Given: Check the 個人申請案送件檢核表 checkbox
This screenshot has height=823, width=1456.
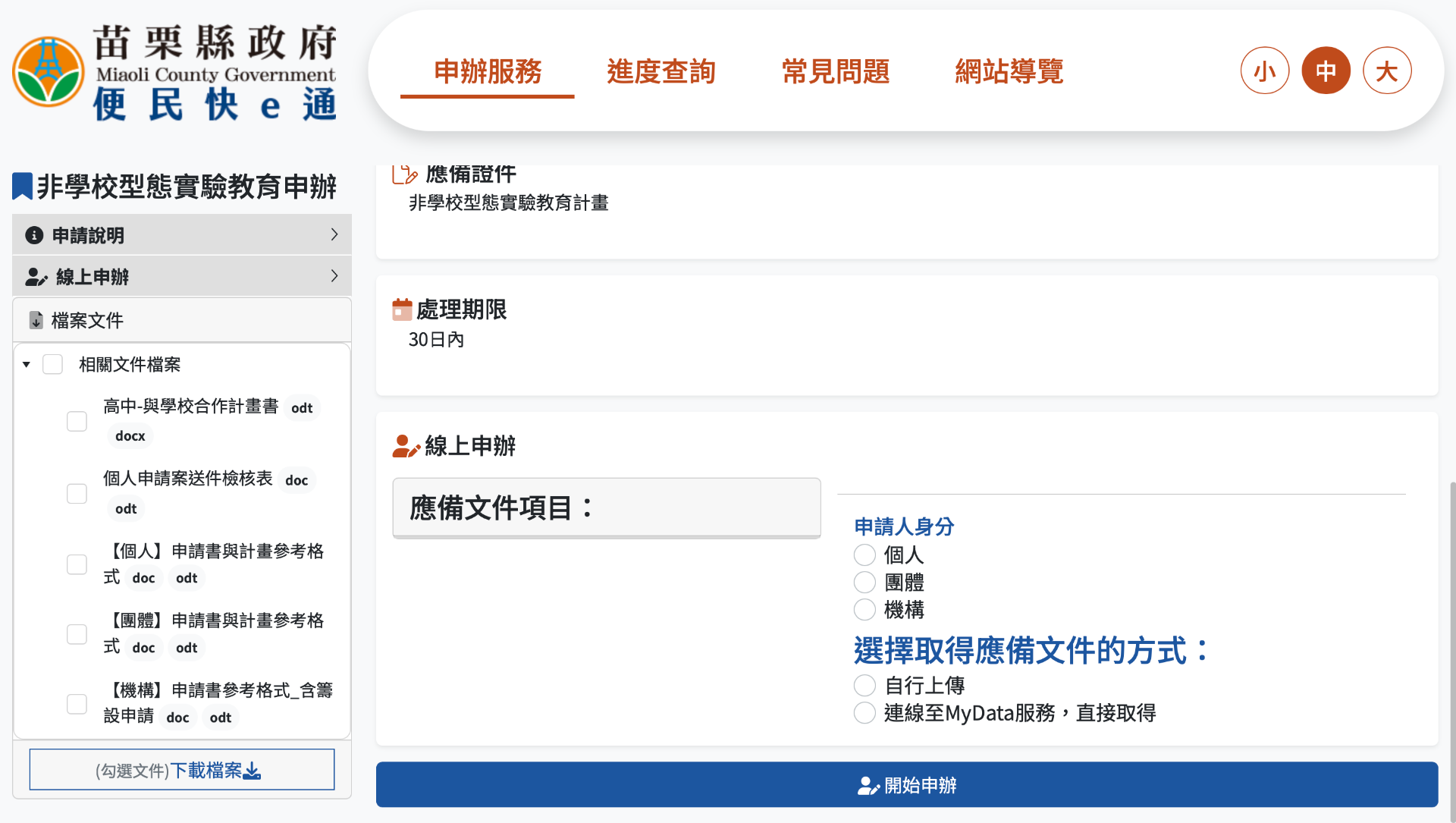Looking at the screenshot, I should click(x=77, y=493).
